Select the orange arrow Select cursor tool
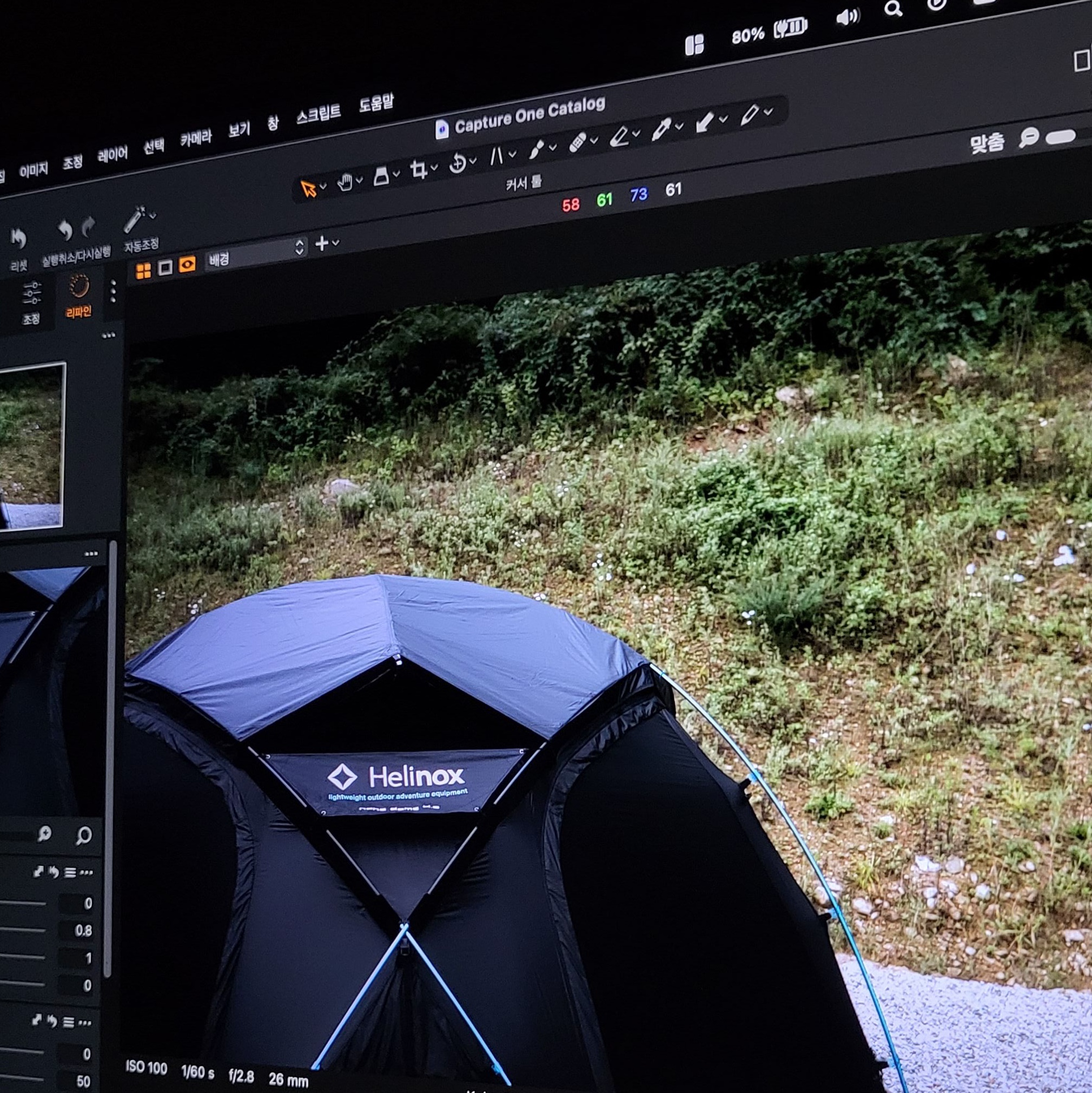Viewport: 1092px width, 1093px height. click(309, 189)
